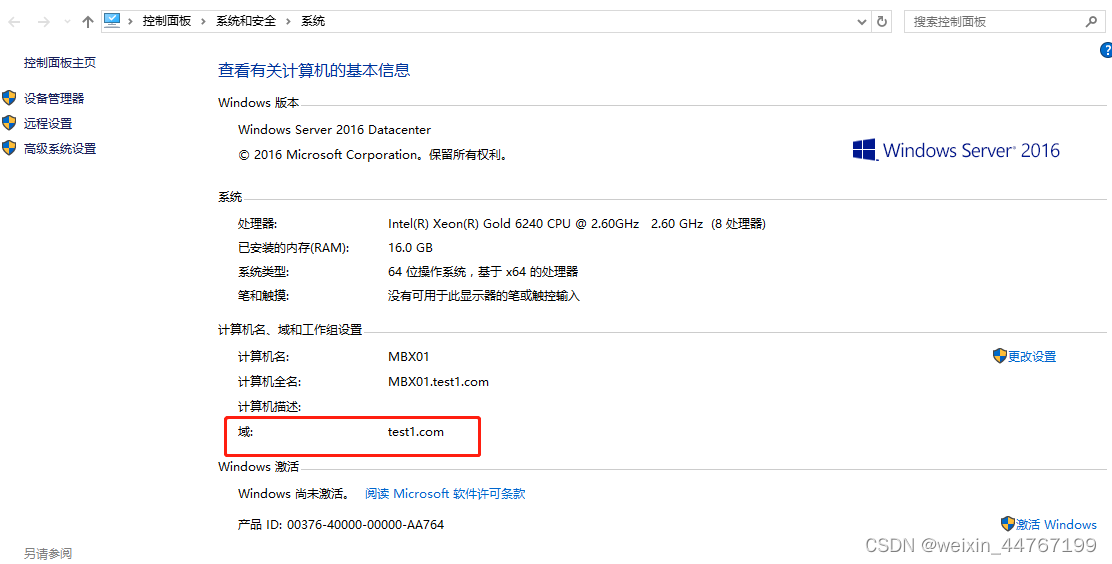Click the 16.0 GB memory value

pyautogui.click(x=410, y=248)
